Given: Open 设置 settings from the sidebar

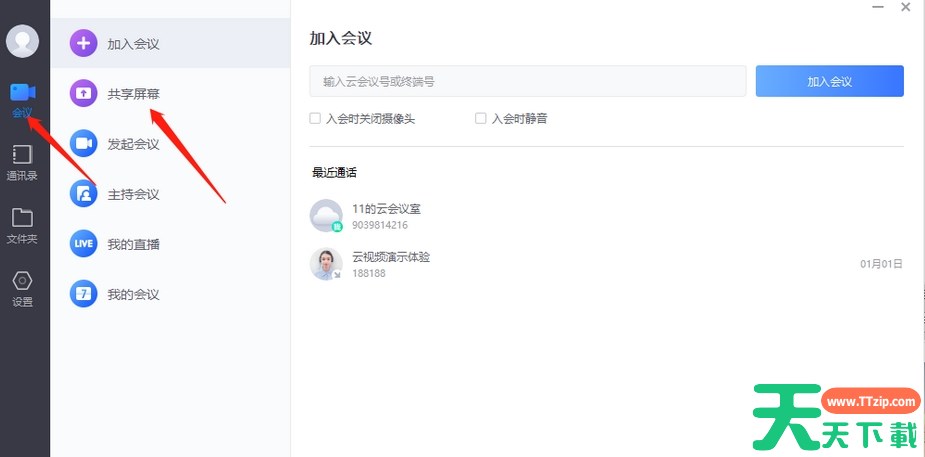Looking at the screenshot, I should [23, 288].
